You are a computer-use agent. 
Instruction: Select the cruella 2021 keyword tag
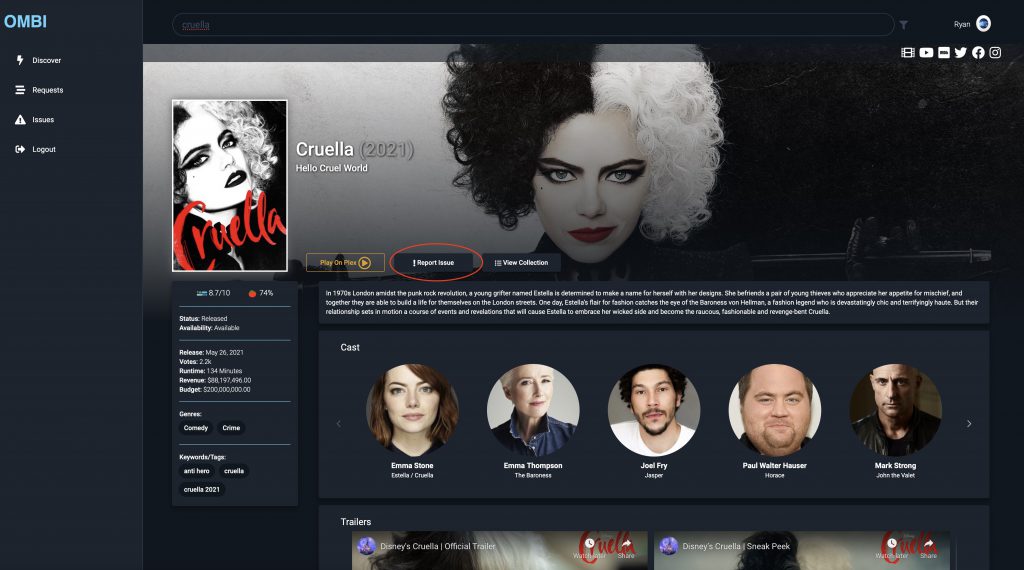[x=202, y=489]
